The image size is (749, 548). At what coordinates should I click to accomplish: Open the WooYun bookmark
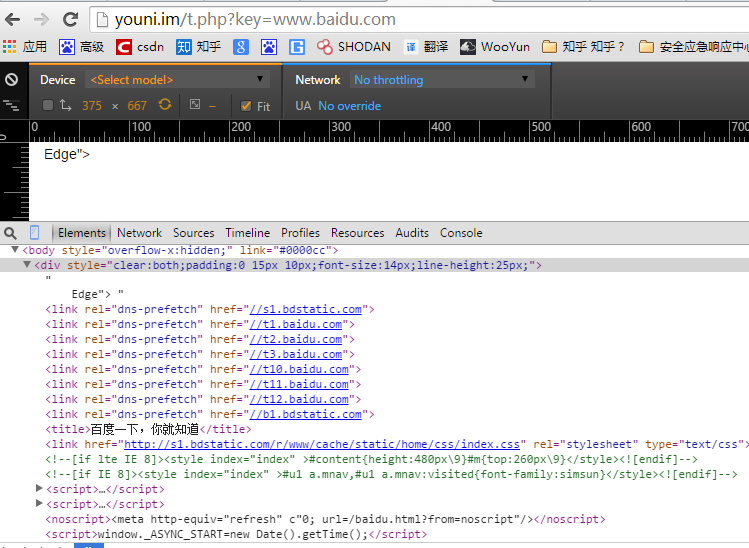tap(495, 47)
